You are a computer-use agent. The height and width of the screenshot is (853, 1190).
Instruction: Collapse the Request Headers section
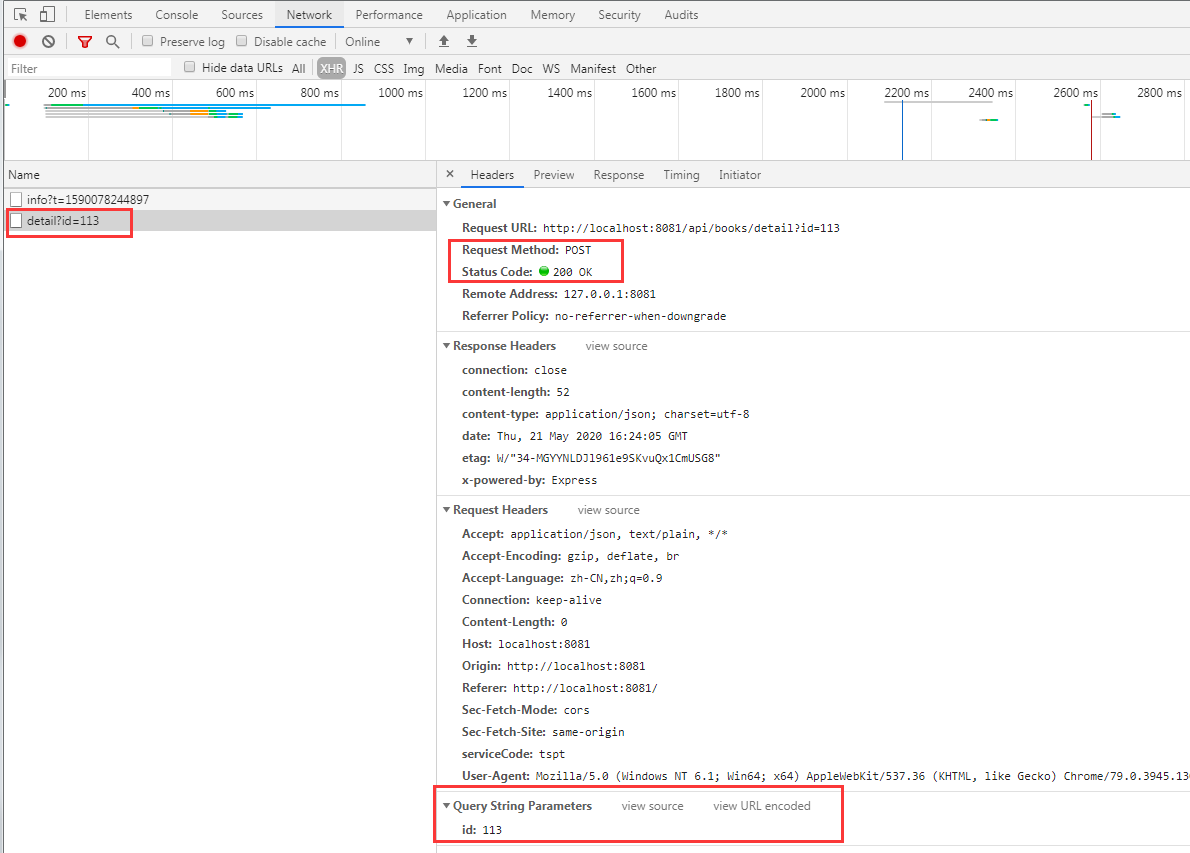click(x=446, y=509)
